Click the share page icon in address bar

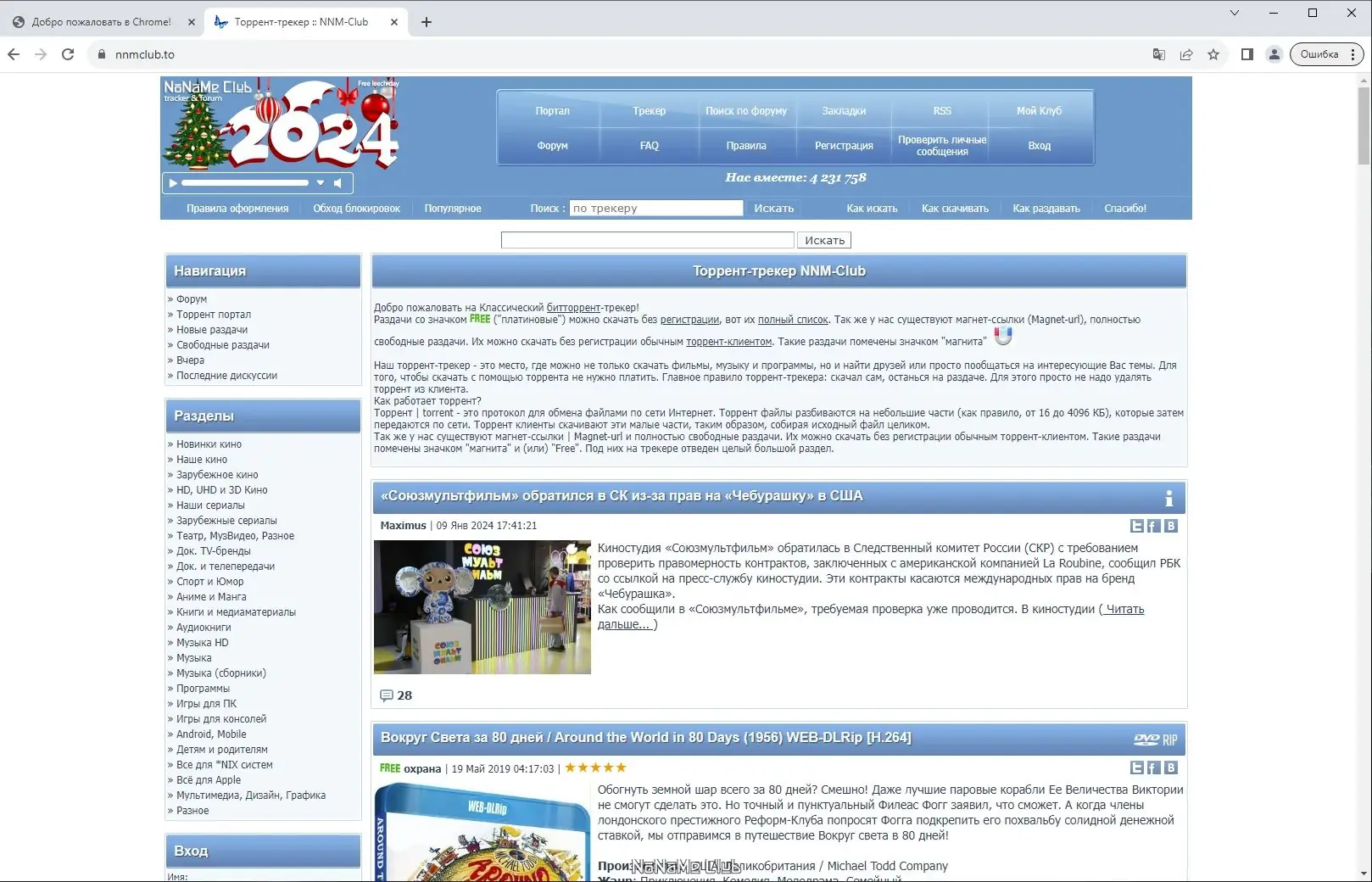point(1186,54)
